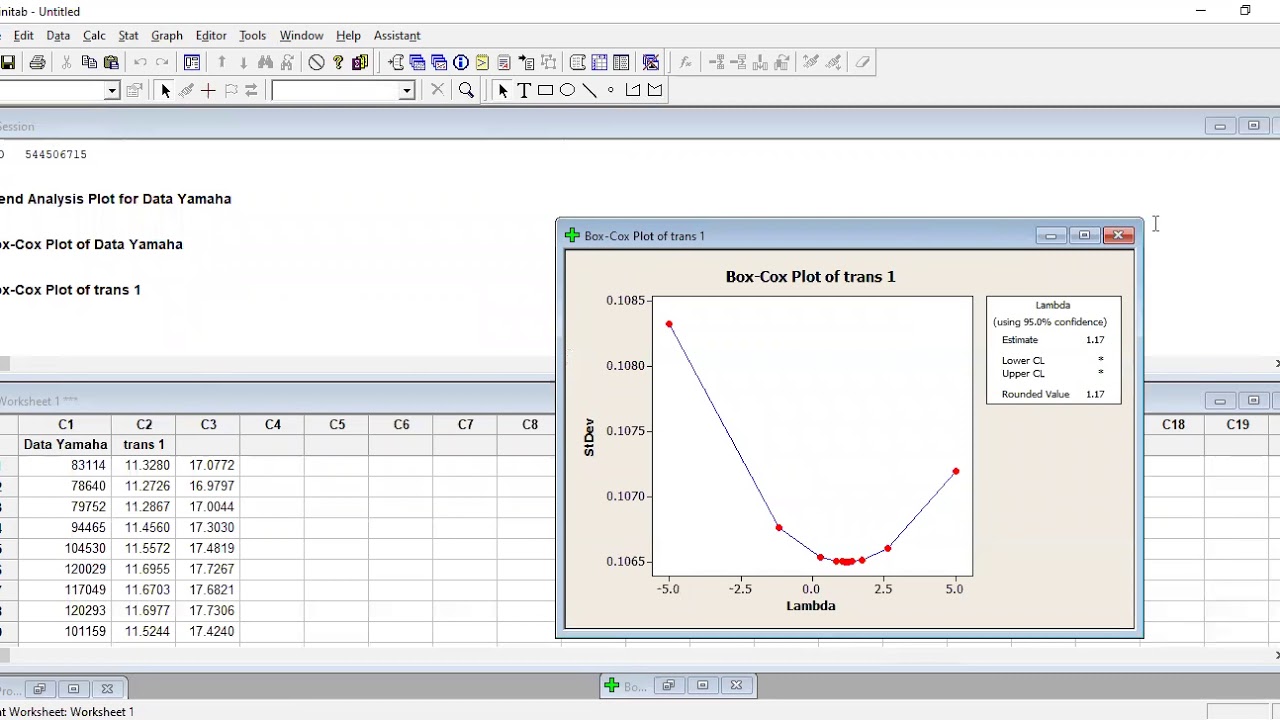Viewport: 1280px width, 720px height.
Task: Click cell with value 83114
Action: point(66,466)
